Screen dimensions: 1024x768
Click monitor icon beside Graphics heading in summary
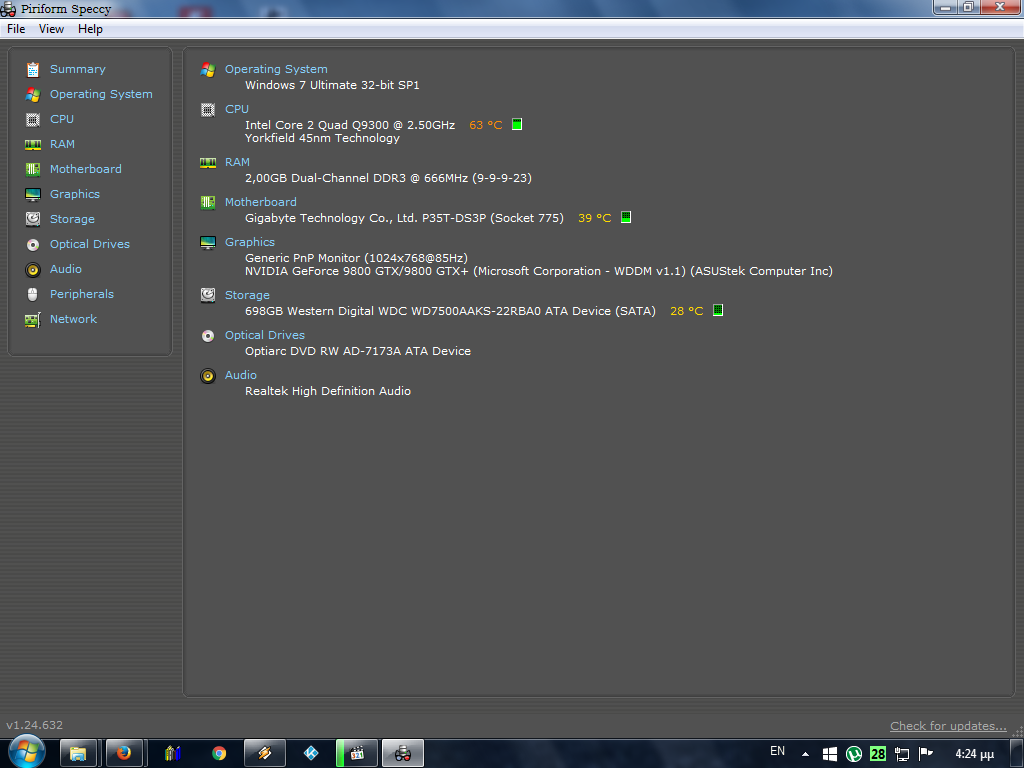[208, 243]
